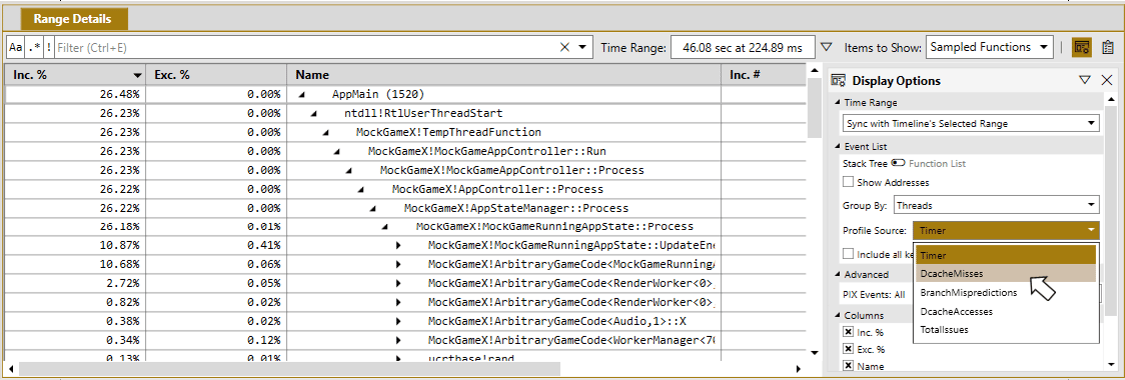Enable the Include all ke… checkbox

pos(849,253)
